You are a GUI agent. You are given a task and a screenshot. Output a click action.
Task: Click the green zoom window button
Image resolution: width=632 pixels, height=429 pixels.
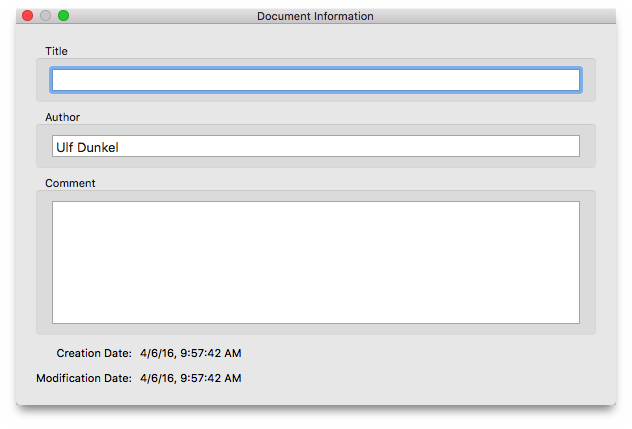point(63,16)
